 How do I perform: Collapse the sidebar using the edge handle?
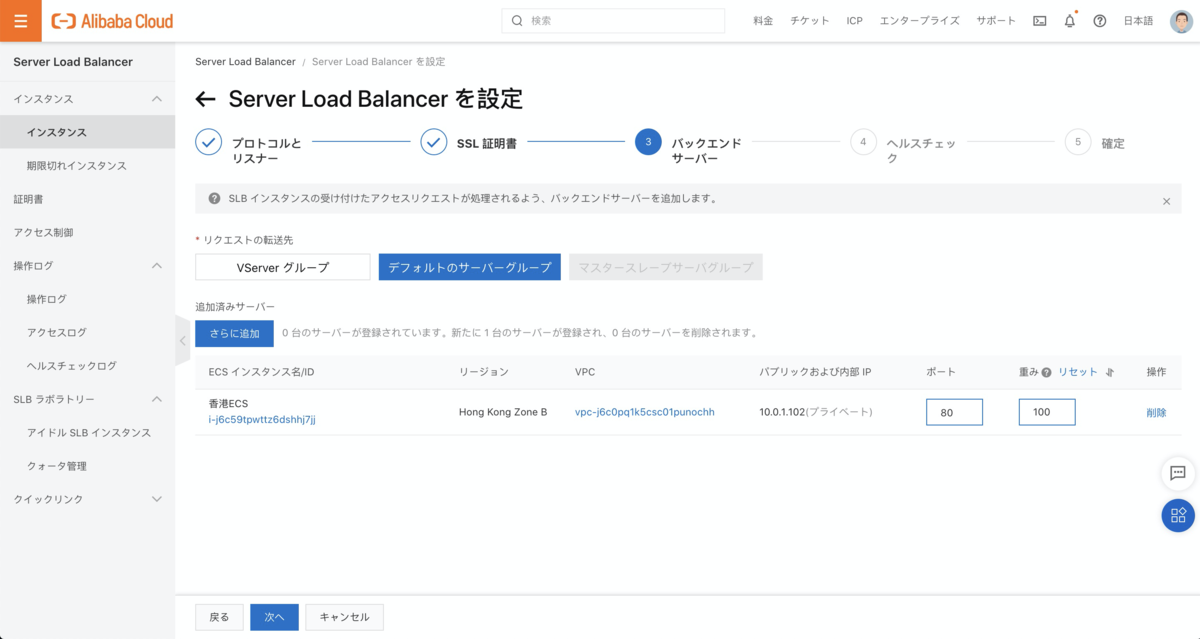(x=182, y=341)
